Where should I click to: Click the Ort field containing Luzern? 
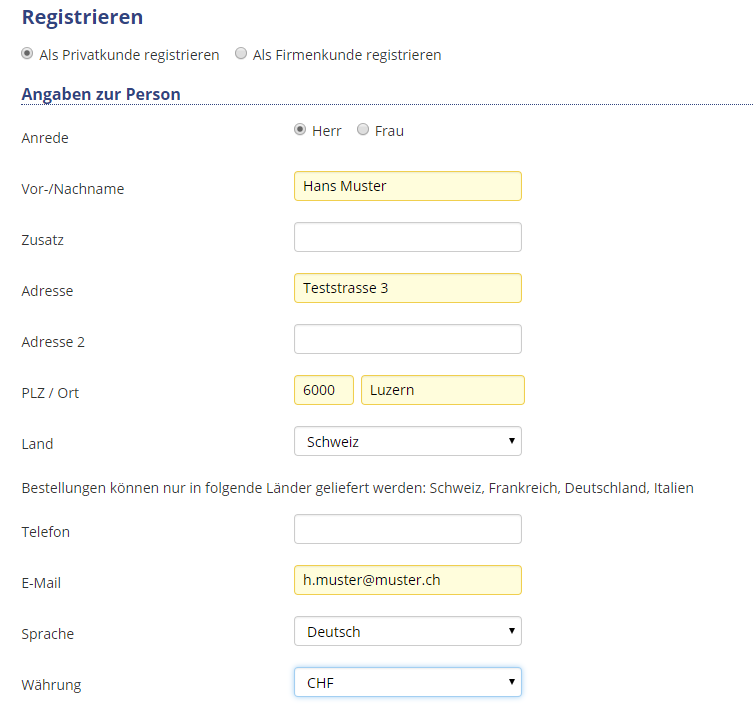(443, 390)
